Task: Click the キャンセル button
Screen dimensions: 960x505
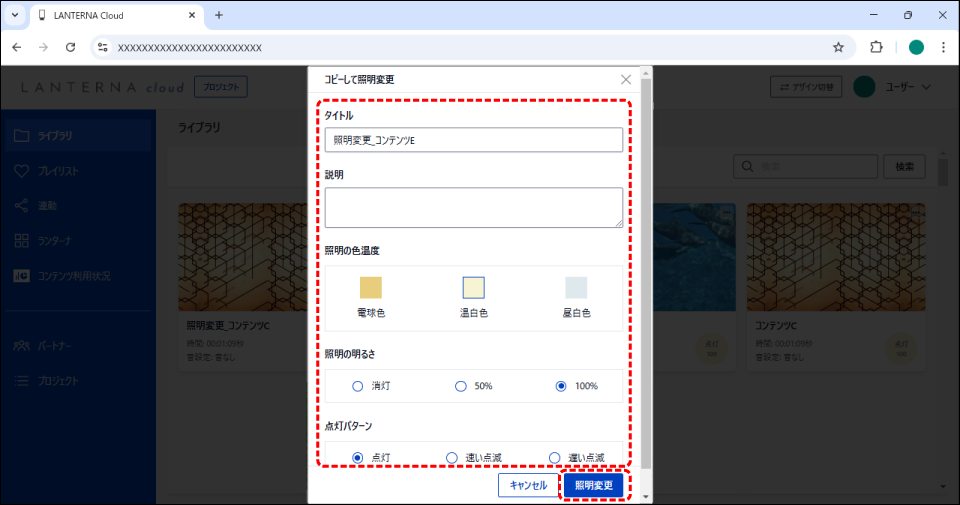Action: pyautogui.click(x=528, y=485)
